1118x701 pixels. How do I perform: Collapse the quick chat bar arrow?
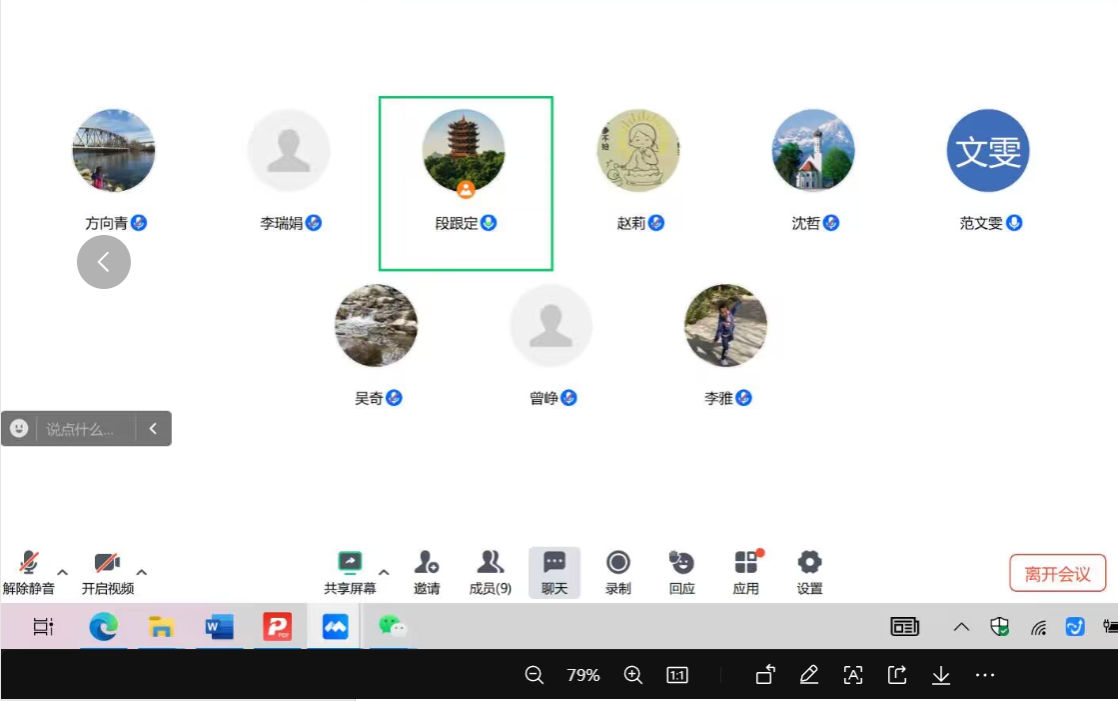[x=153, y=429]
